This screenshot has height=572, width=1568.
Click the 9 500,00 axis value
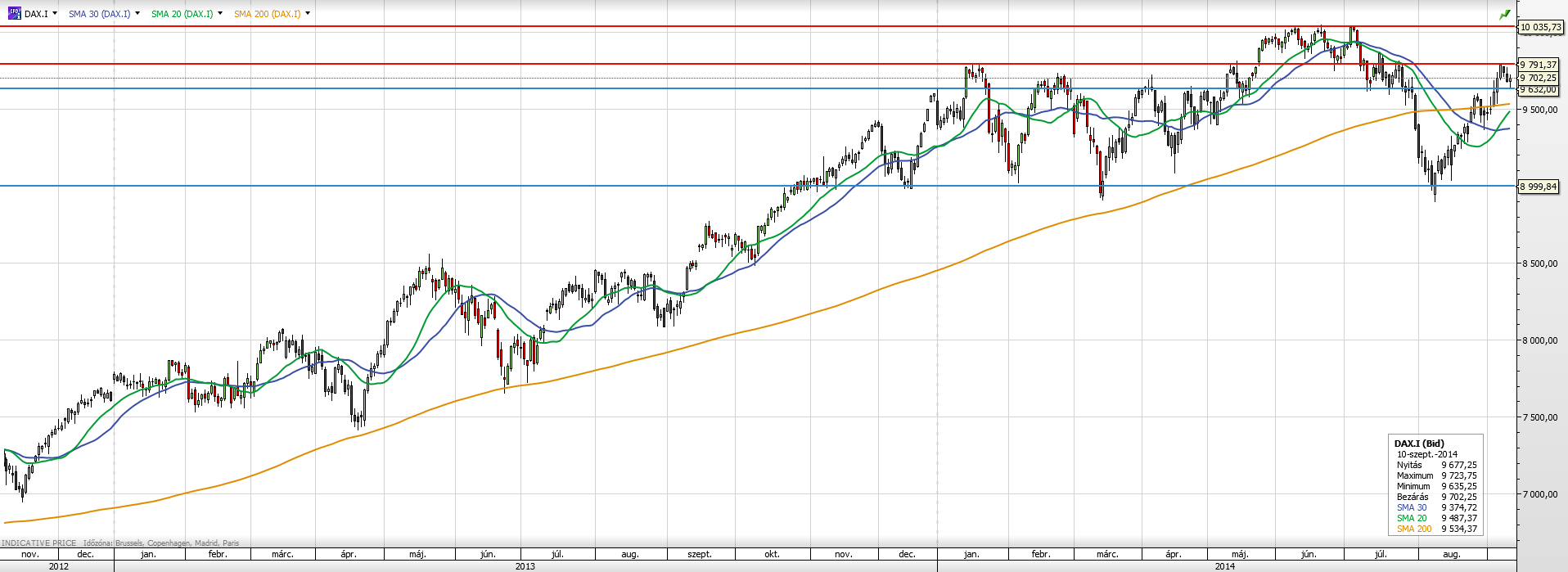[x=1539, y=110]
